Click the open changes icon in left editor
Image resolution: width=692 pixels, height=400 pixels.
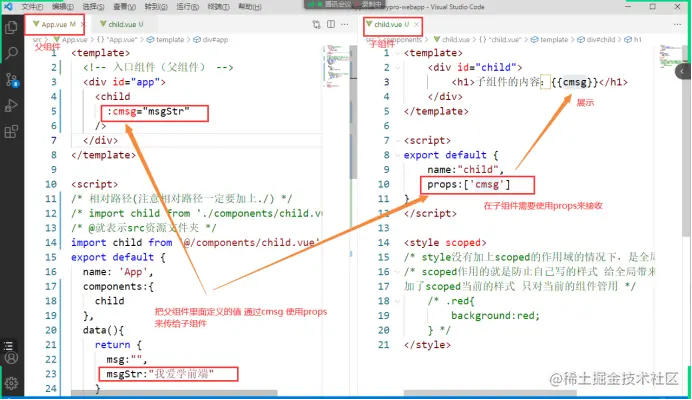[316, 24]
